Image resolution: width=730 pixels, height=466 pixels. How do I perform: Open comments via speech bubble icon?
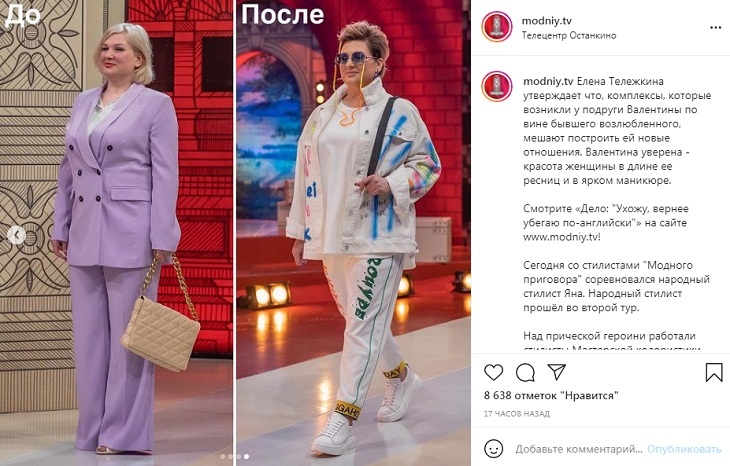(x=525, y=372)
